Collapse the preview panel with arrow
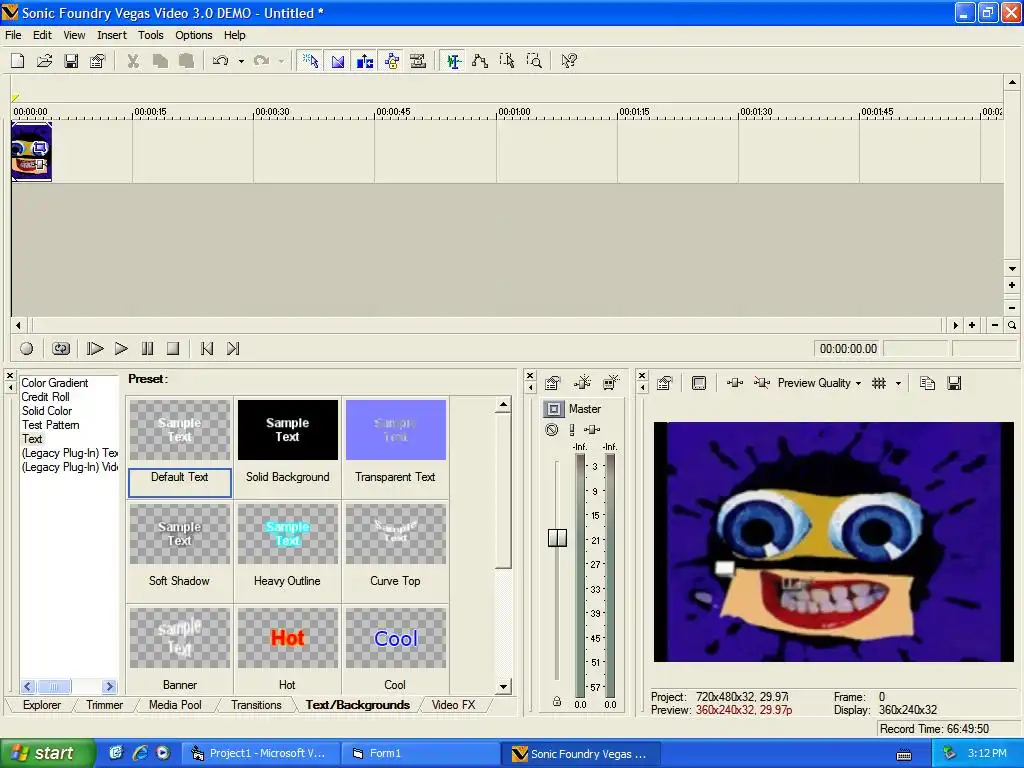The width and height of the screenshot is (1024, 768). pyautogui.click(x=642, y=387)
